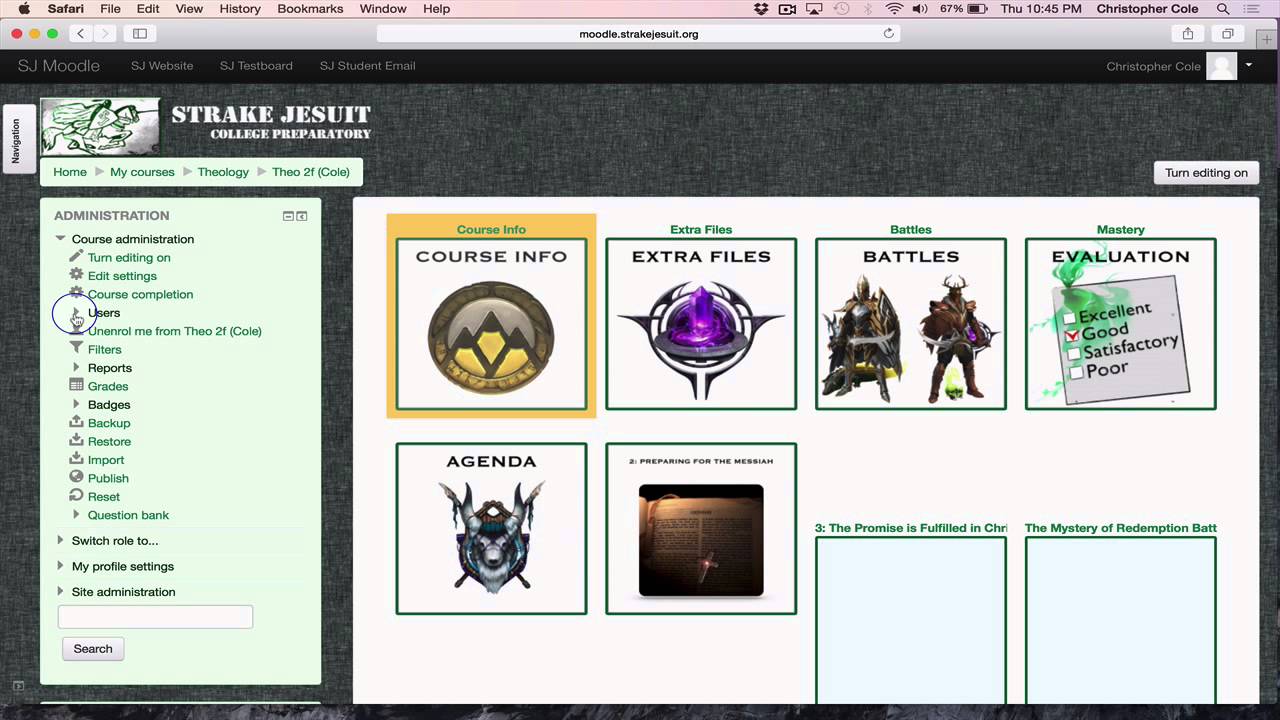Viewport: 1280px width, 720px height.
Task: Toggle Safari's sidebar button
Action: click(x=140, y=33)
